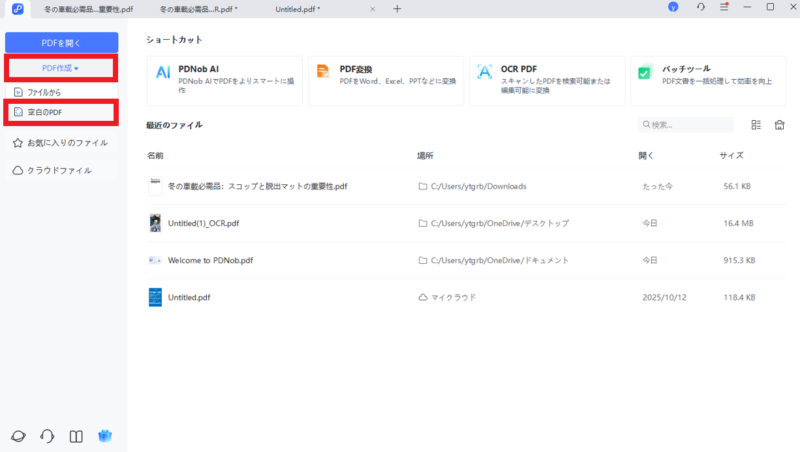
Task: Open お気に入りのファイル in sidebar
Action: coord(61,143)
